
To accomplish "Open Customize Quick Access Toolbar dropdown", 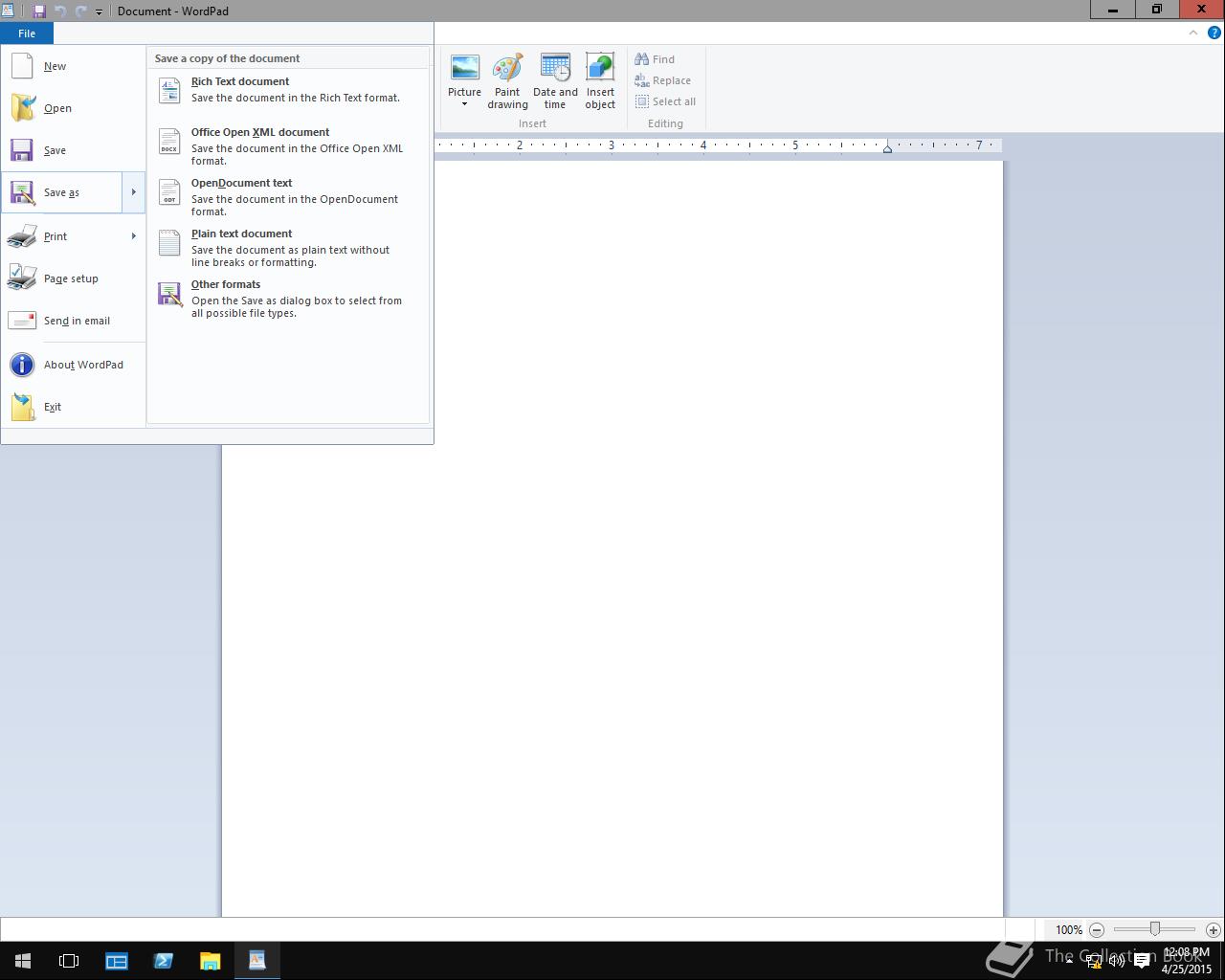I will click(99, 11).
